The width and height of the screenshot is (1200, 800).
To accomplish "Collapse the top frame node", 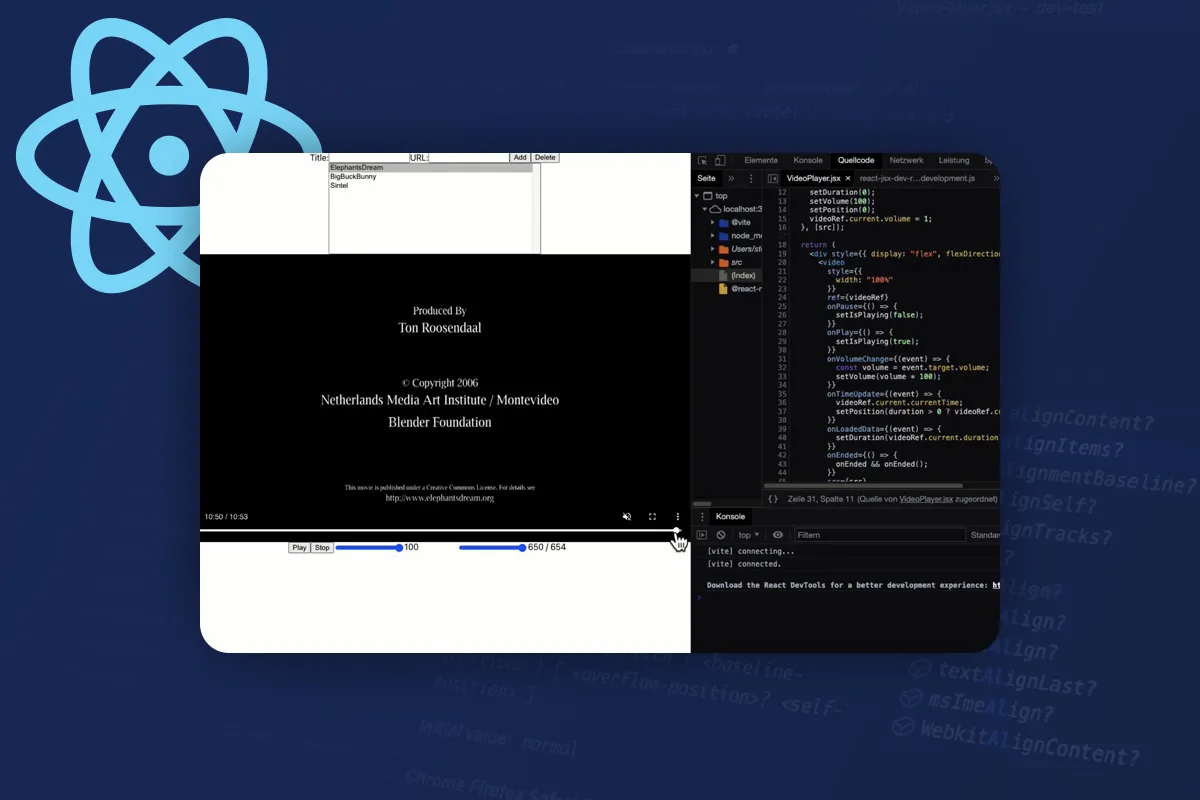I will [698, 196].
